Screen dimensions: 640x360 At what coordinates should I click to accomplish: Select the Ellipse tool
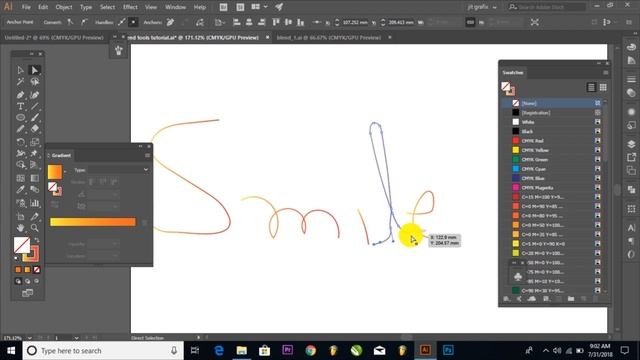[x=20, y=118]
